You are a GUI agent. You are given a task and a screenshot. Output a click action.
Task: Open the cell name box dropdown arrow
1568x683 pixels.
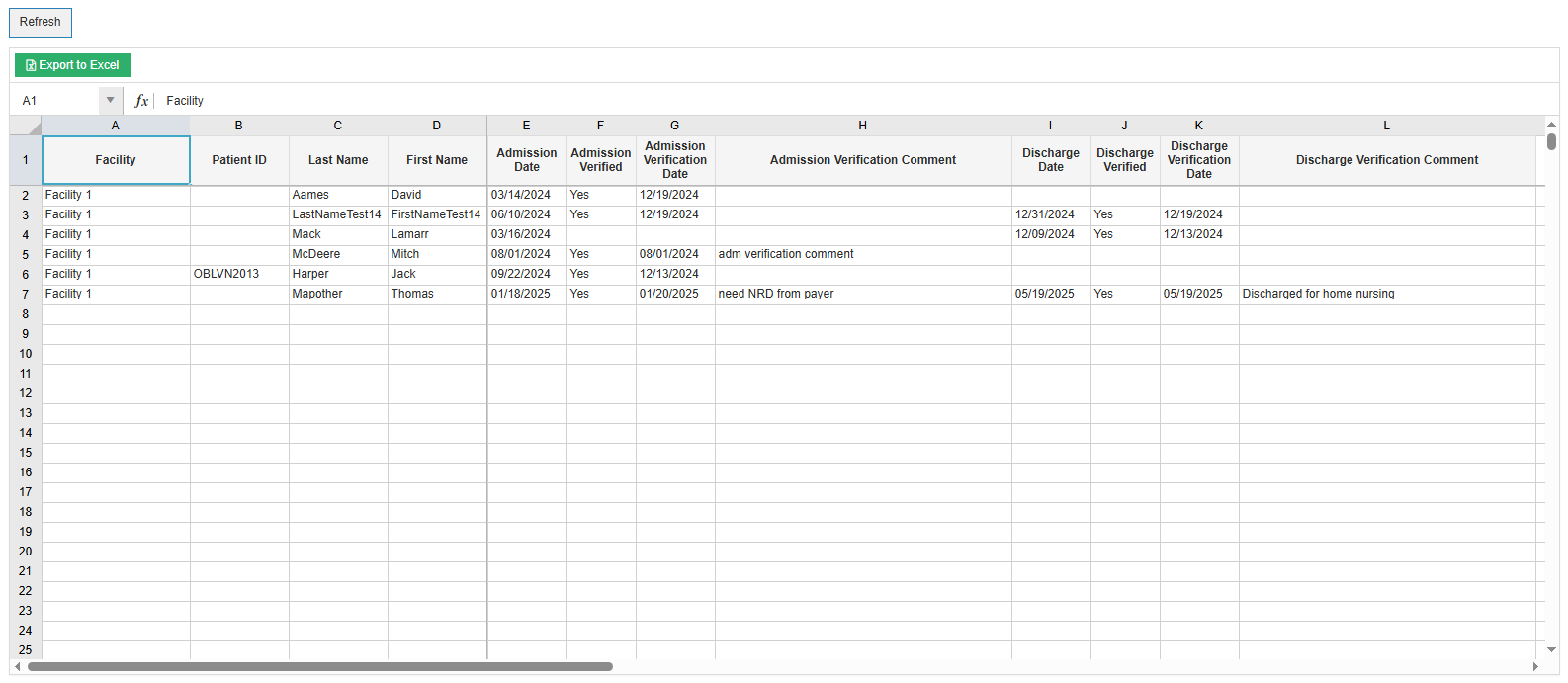[x=110, y=100]
